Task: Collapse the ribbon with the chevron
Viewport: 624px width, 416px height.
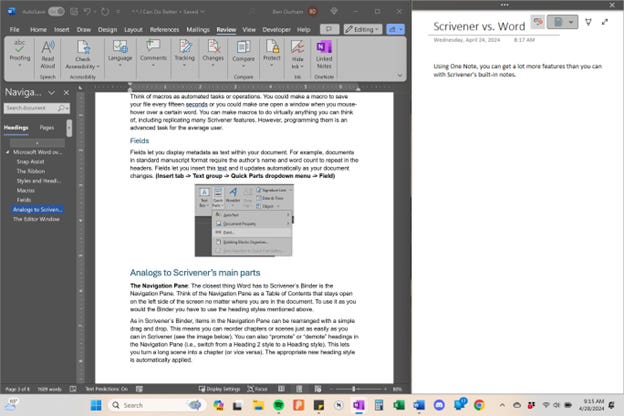Action: 400,75
